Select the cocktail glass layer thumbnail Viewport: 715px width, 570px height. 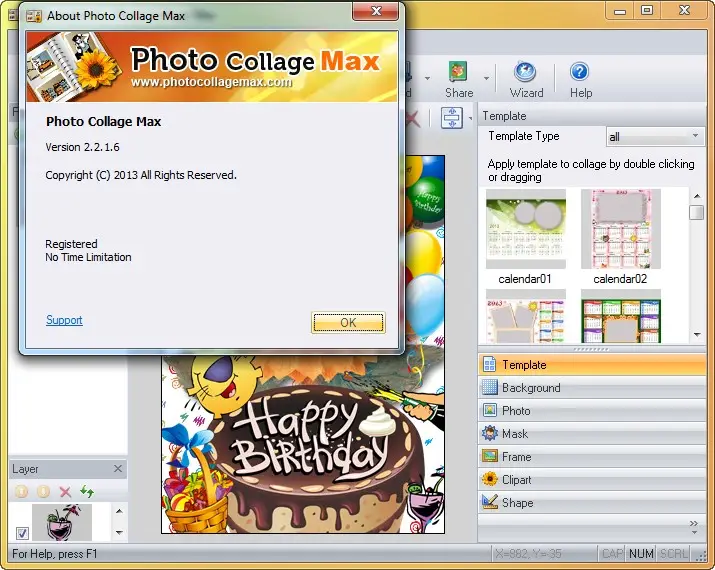pyautogui.click(x=62, y=522)
